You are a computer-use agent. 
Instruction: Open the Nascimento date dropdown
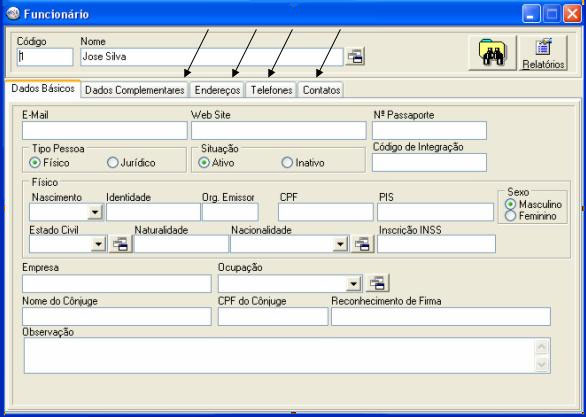[95, 212]
